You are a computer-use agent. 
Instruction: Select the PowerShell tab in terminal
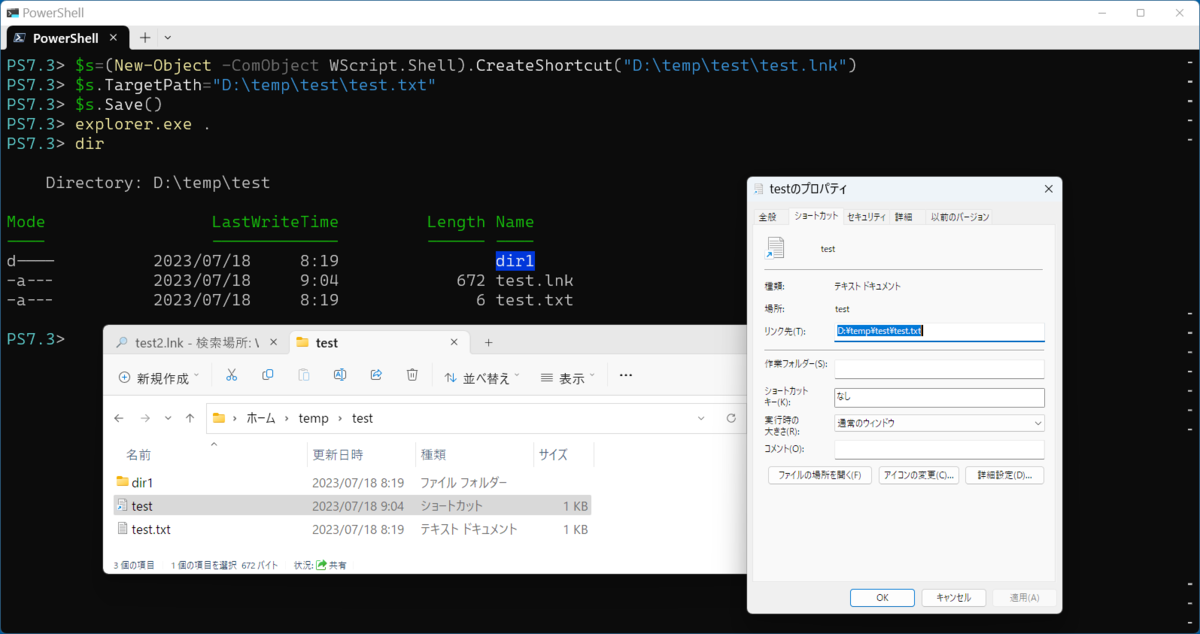pos(67,38)
